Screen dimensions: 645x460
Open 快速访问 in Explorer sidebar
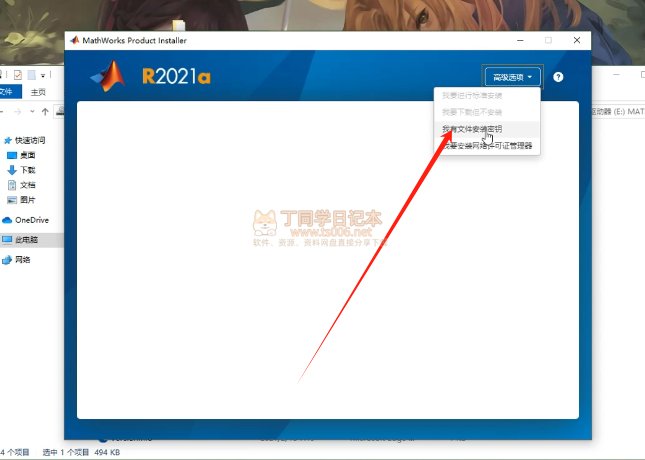click(30, 141)
